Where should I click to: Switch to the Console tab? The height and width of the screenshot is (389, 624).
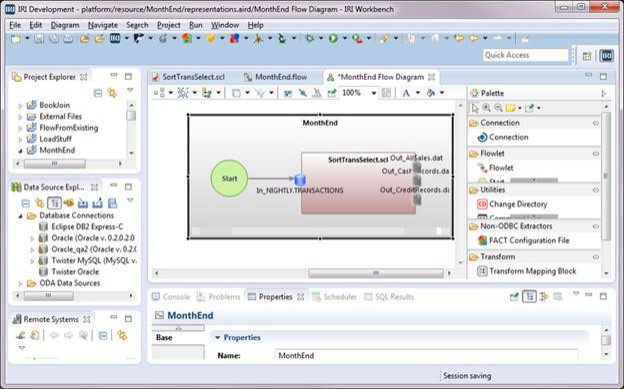coord(171,297)
